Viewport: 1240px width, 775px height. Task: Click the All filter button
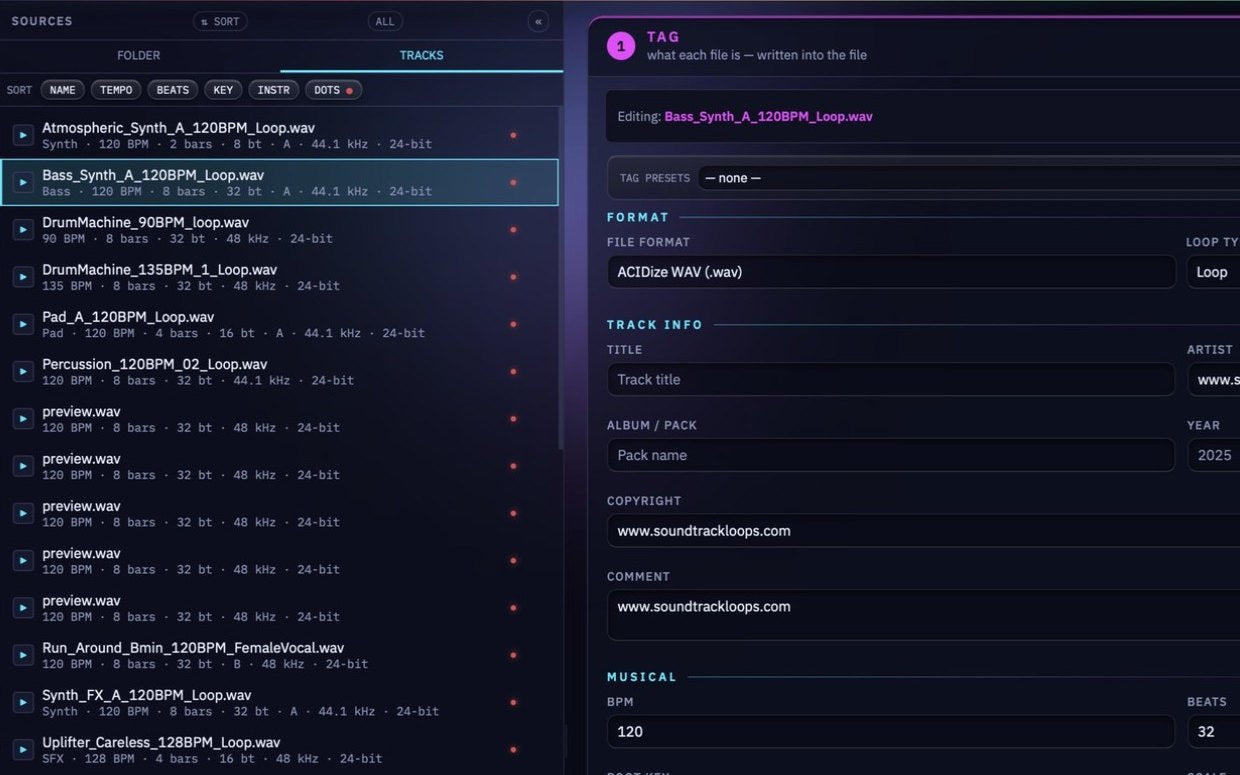pos(385,21)
